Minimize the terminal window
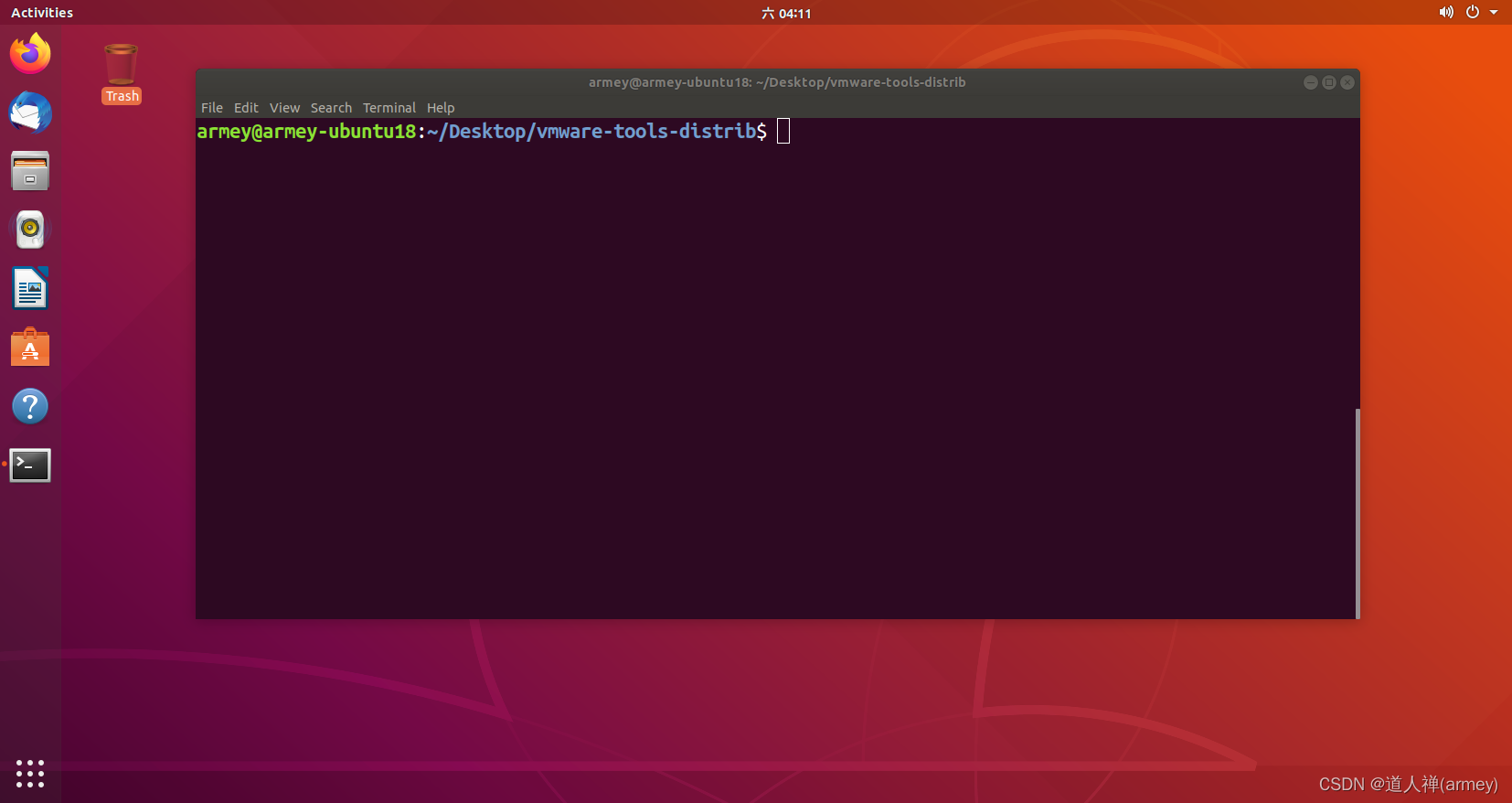This screenshot has height=803, width=1512. coord(1310,82)
